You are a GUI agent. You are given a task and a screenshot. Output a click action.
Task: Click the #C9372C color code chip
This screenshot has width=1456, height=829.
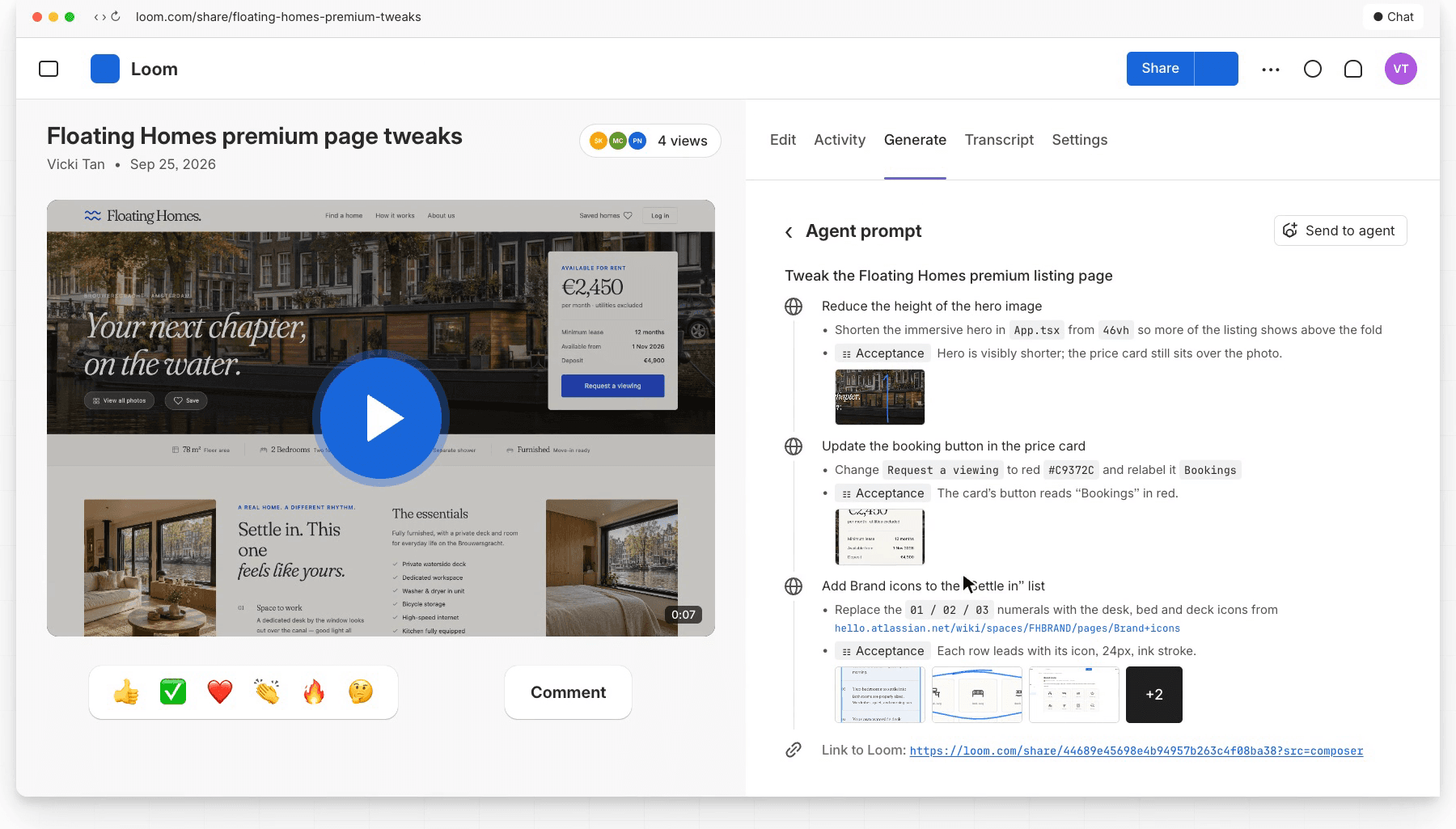pyautogui.click(x=1071, y=470)
